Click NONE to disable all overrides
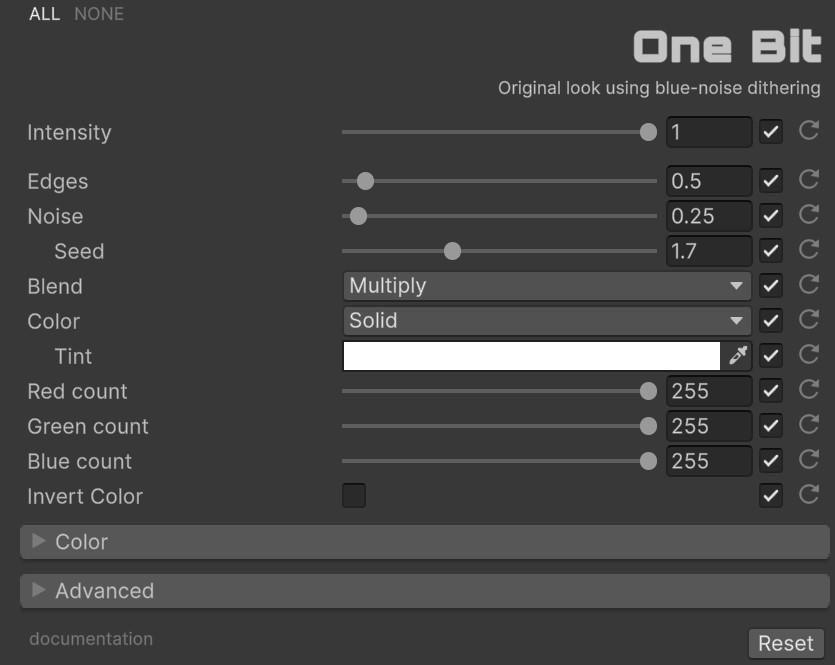 click(x=99, y=14)
